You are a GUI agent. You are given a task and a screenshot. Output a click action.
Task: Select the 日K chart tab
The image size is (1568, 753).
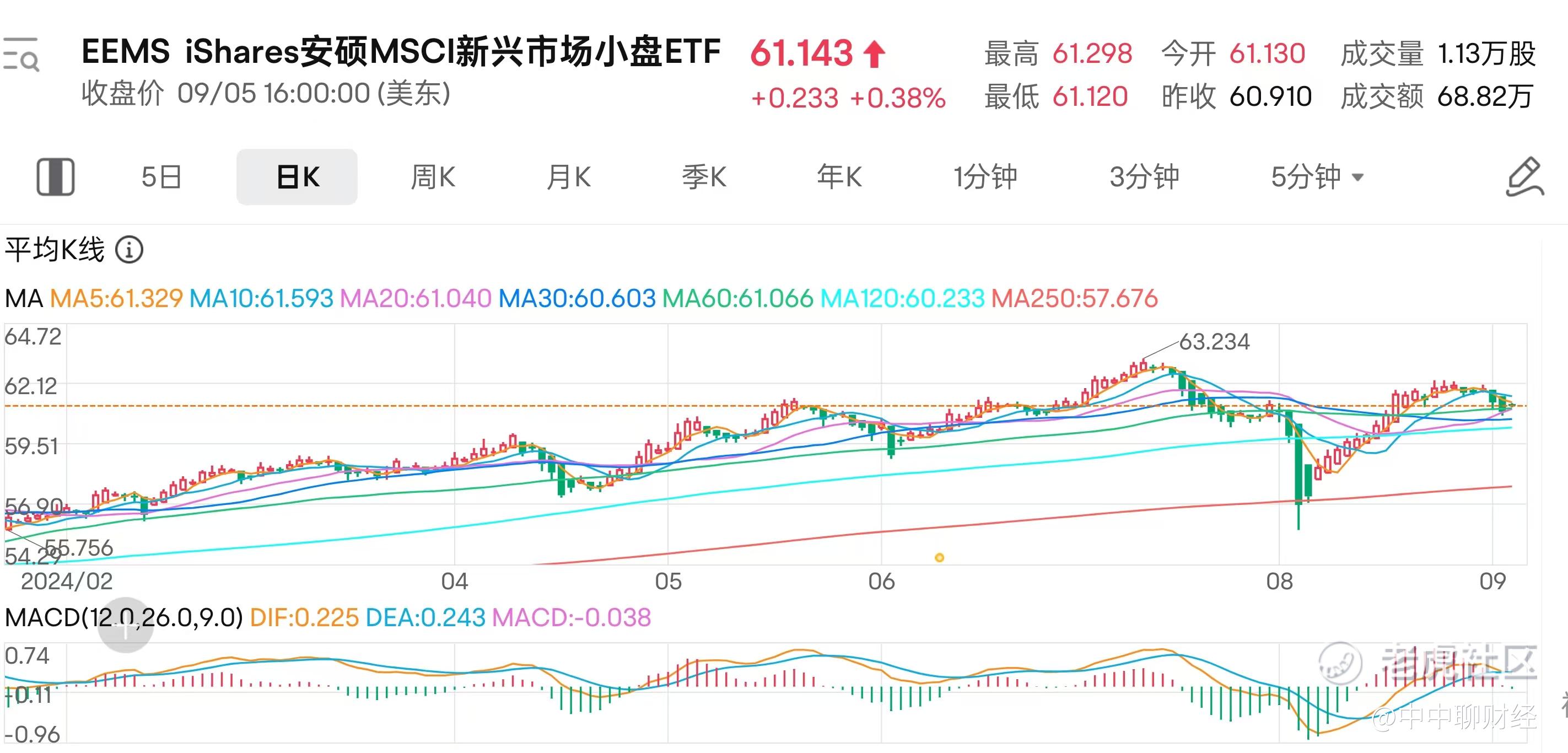[297, 177]
